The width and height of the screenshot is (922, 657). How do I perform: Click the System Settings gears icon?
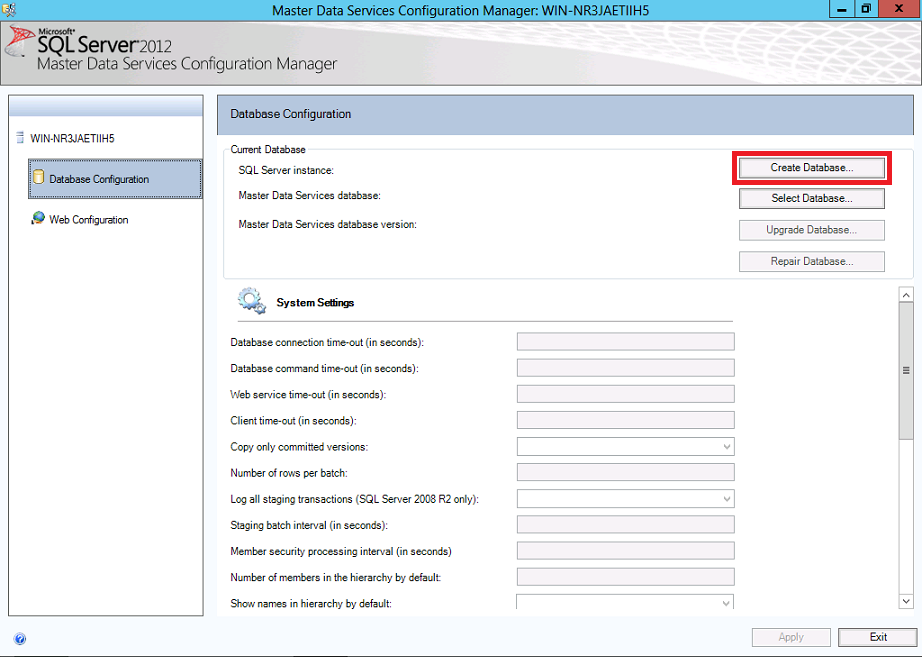pyautogui.click(x=252, y=301)
